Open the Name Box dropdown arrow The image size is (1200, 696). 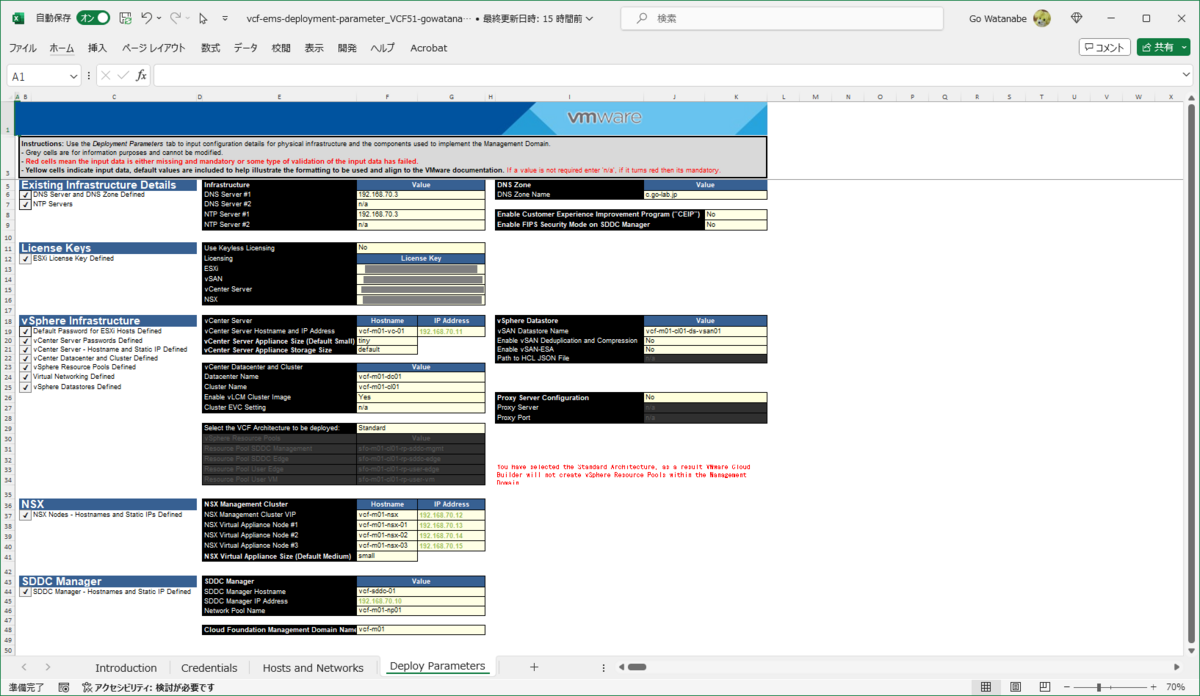74,76
